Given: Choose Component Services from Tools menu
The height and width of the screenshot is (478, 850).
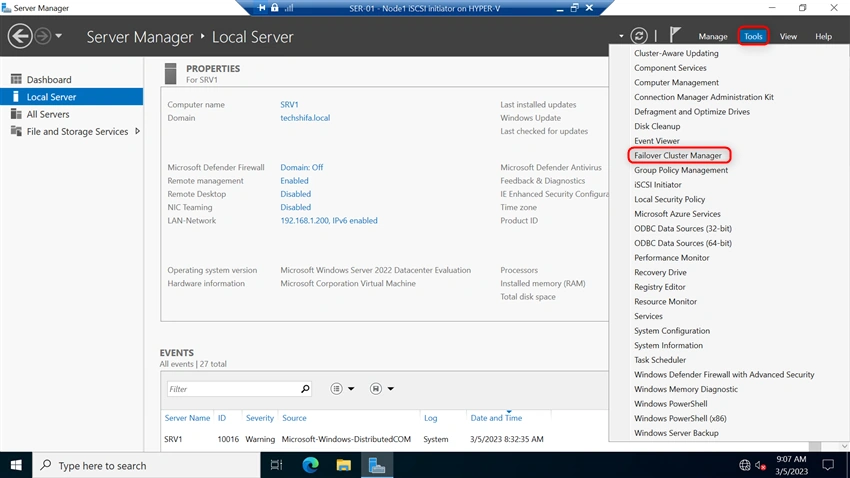Looking at the screenshot, I should pos(670,68).
